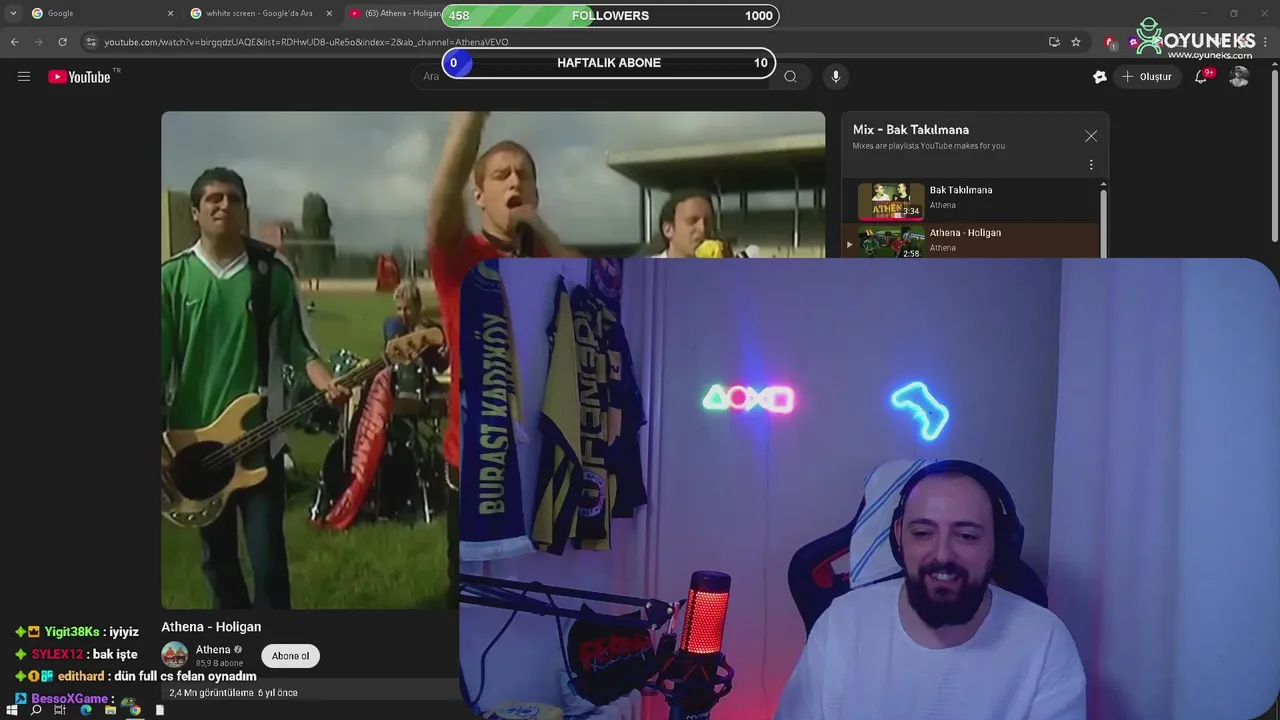Click the sparkle icon beside Oluştur
Image resolution: width=1280 pixels, height=720 pixels.
pos(1100,76)
